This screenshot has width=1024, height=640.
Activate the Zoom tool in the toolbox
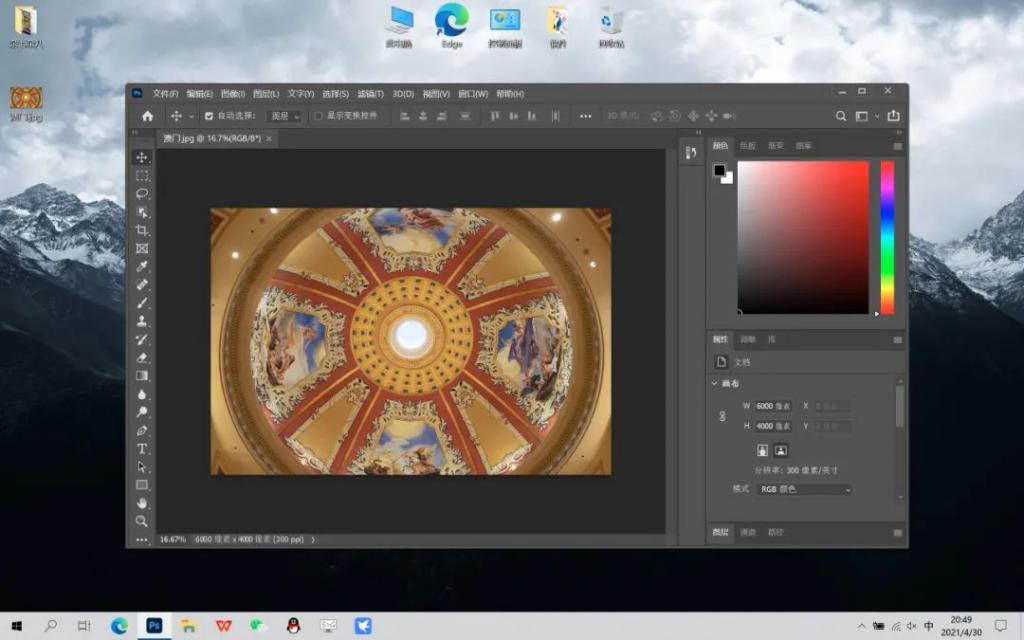click(x=142, y=520)
